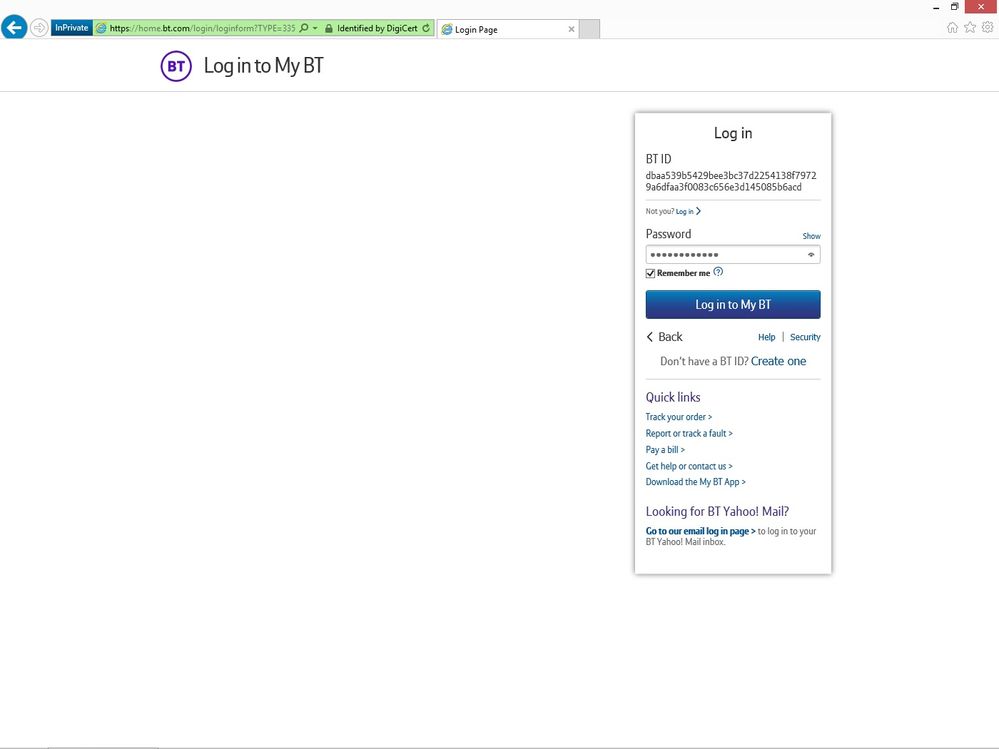
Task: Open the Report or track a fault link
Action: (x=689, y=434)
